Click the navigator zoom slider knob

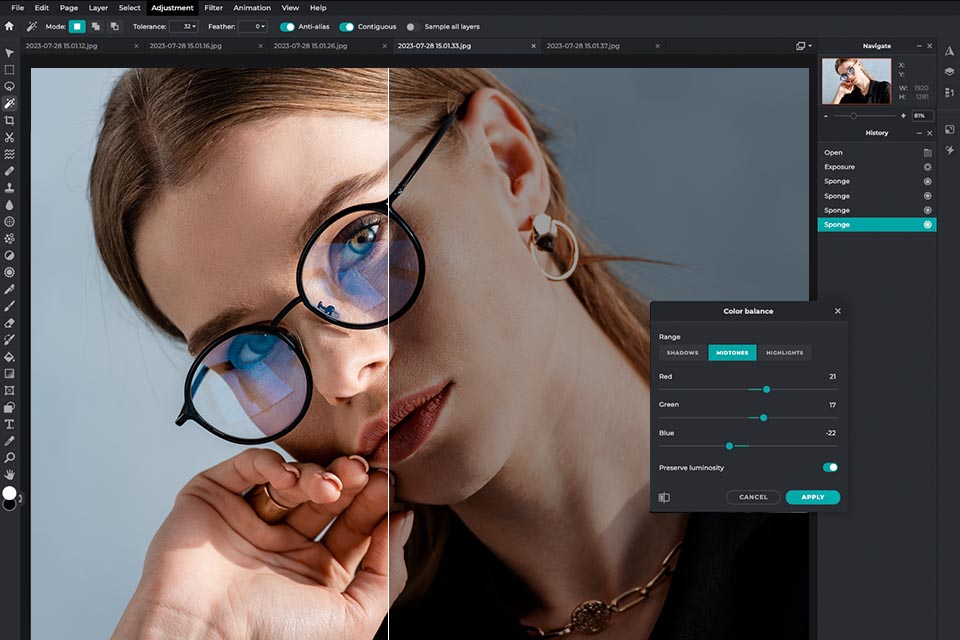pyautogui.click(x=853, y=116)
